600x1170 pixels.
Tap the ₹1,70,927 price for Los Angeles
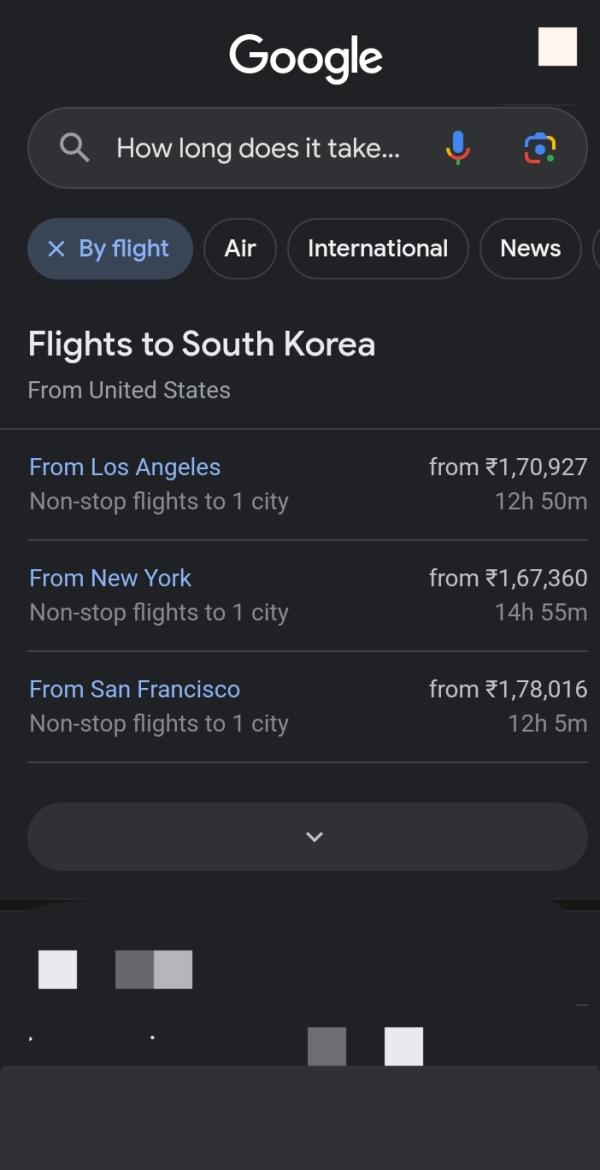coord(508,467)
